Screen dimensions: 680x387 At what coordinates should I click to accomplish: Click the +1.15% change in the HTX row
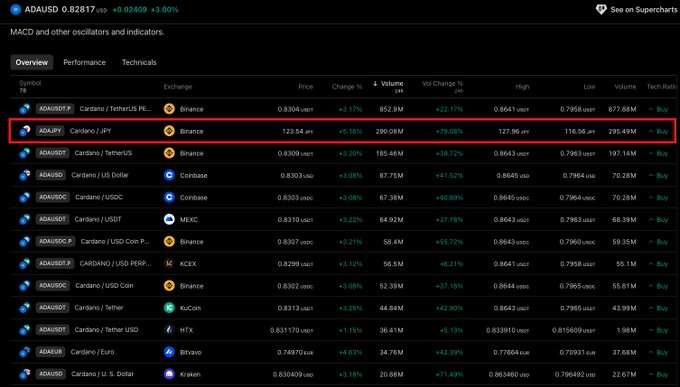point(350,330)
